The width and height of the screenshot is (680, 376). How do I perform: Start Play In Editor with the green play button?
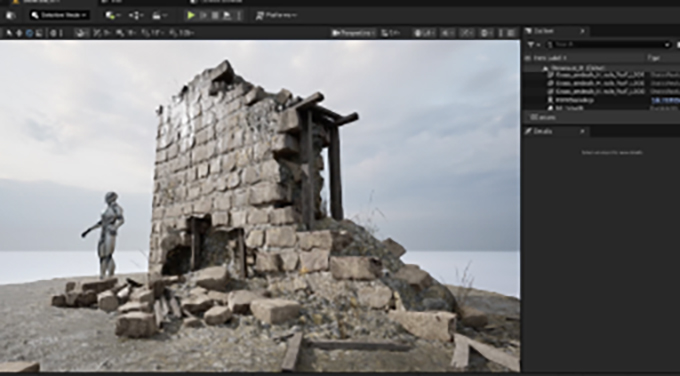click(191, 15)
